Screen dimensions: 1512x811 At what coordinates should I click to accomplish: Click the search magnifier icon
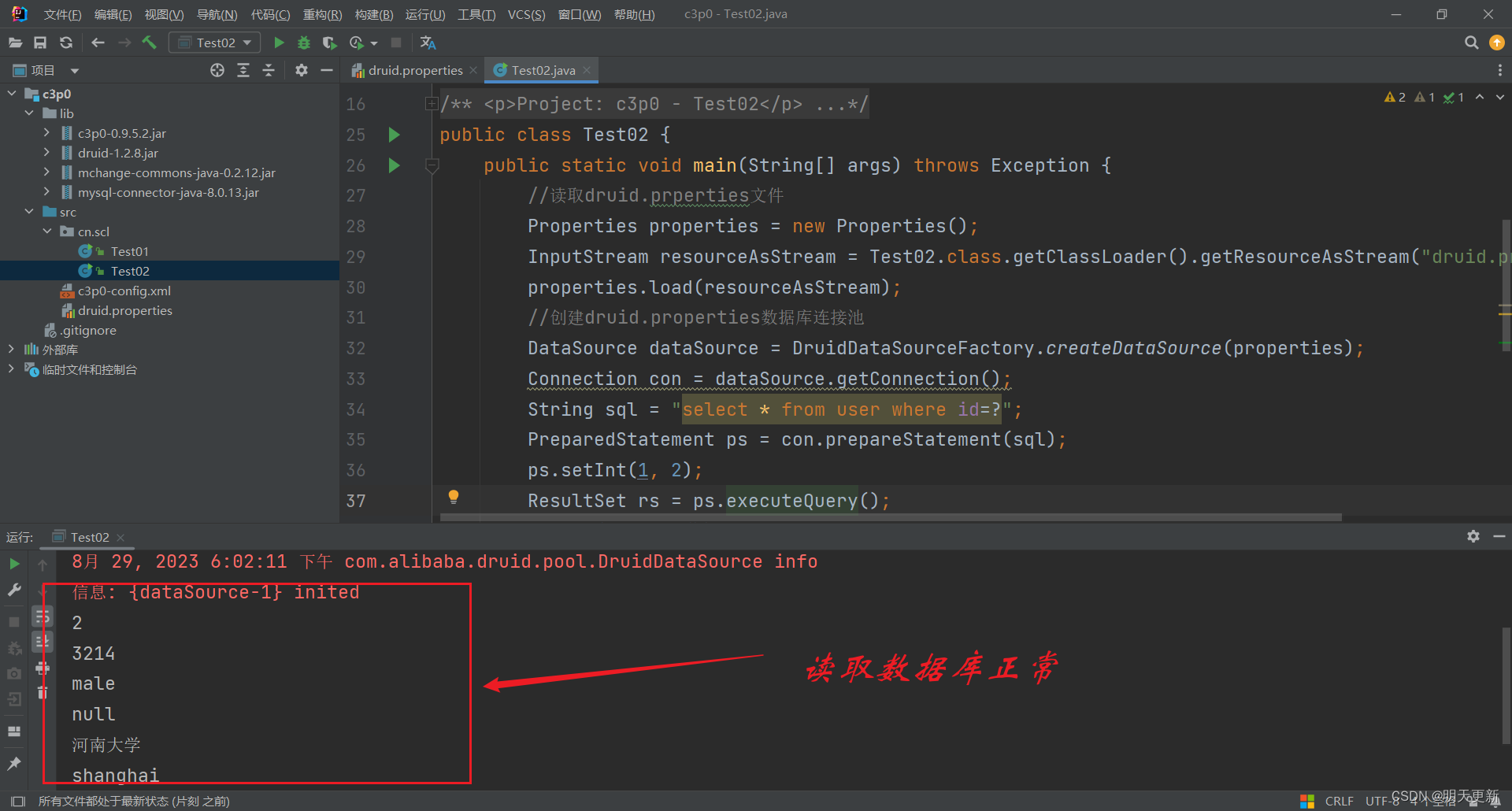[x=1471, y=43]
